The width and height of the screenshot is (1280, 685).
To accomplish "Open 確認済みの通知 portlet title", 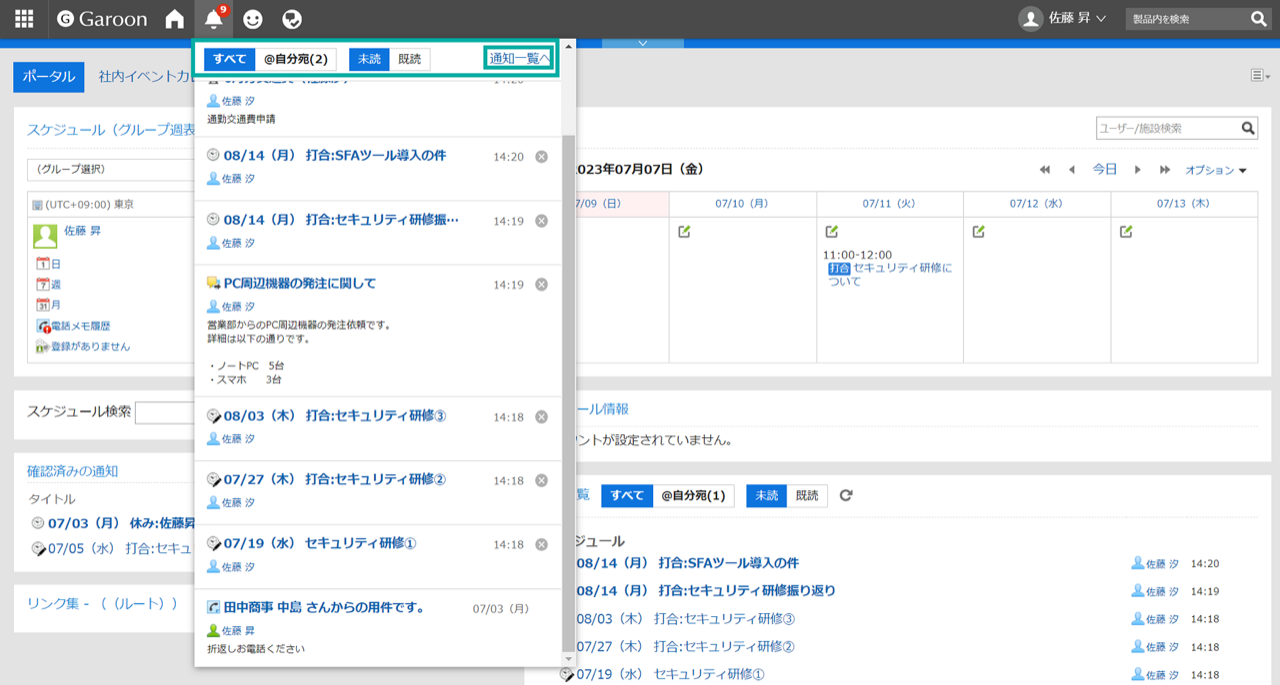I will (x=72, y=472).
